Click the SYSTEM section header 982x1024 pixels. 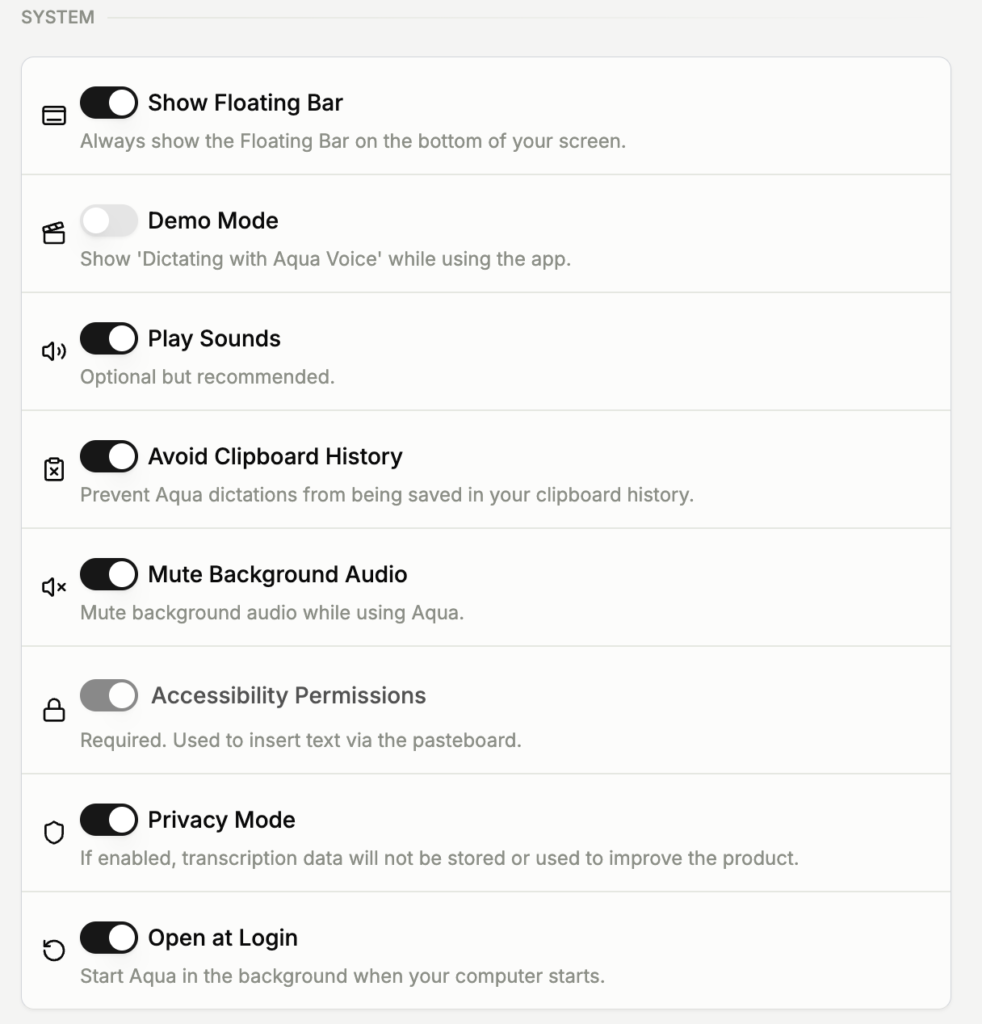(58, 17)
